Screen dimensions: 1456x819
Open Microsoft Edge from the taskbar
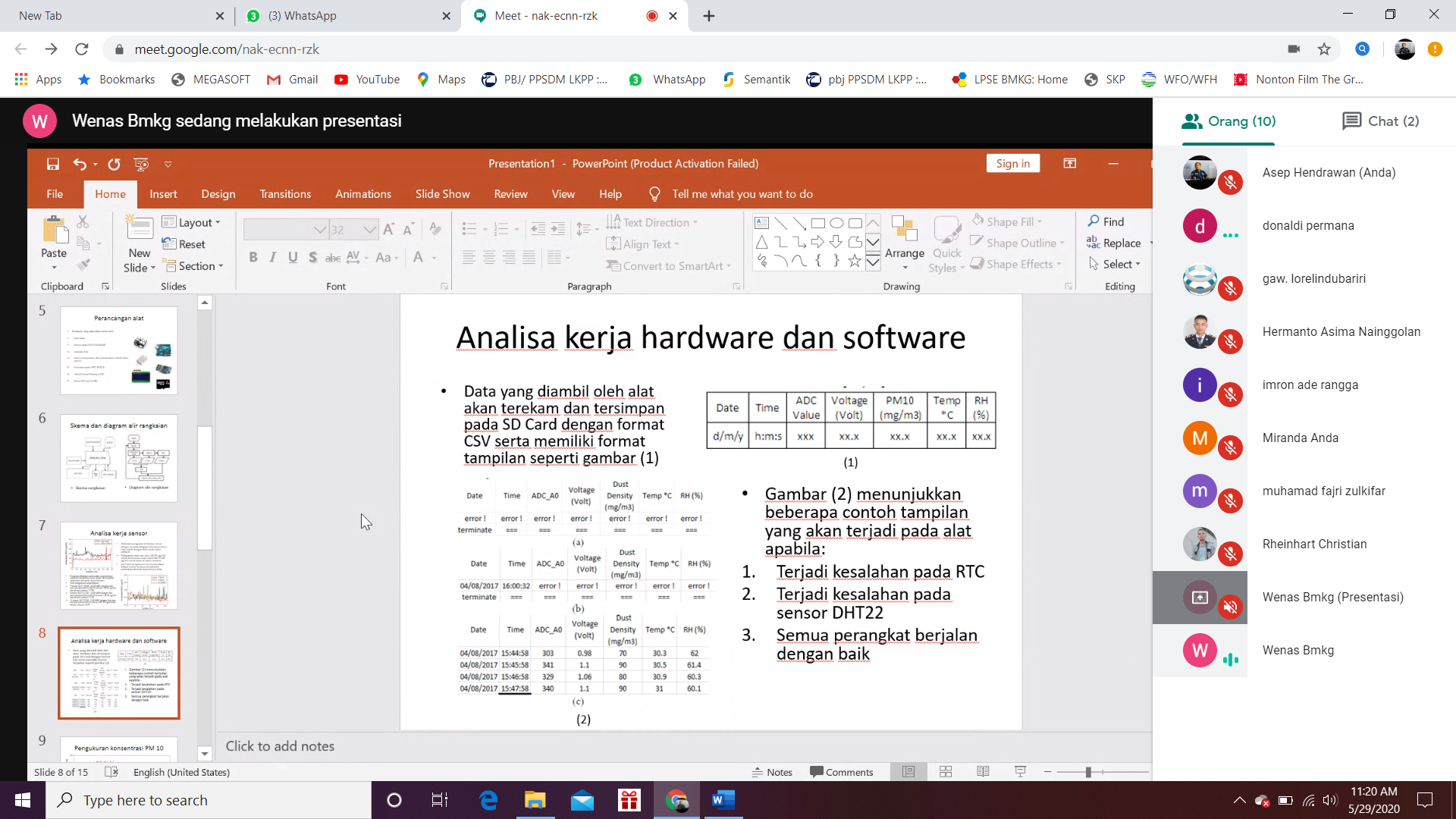488,800
